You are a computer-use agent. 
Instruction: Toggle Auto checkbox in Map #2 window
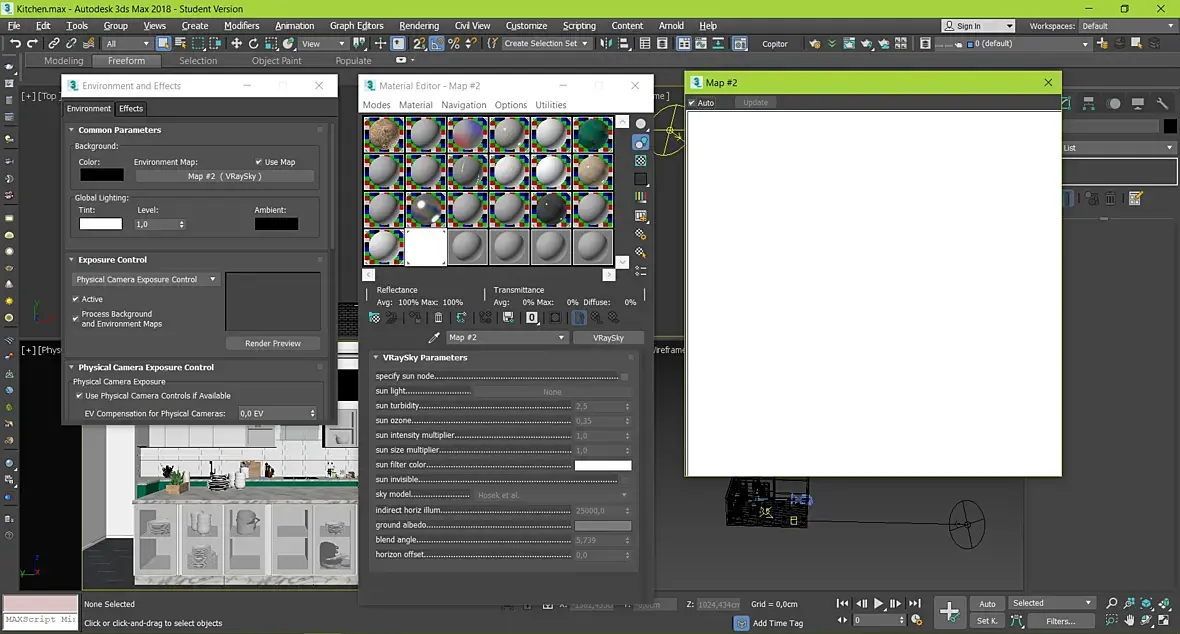click(692, 103)
